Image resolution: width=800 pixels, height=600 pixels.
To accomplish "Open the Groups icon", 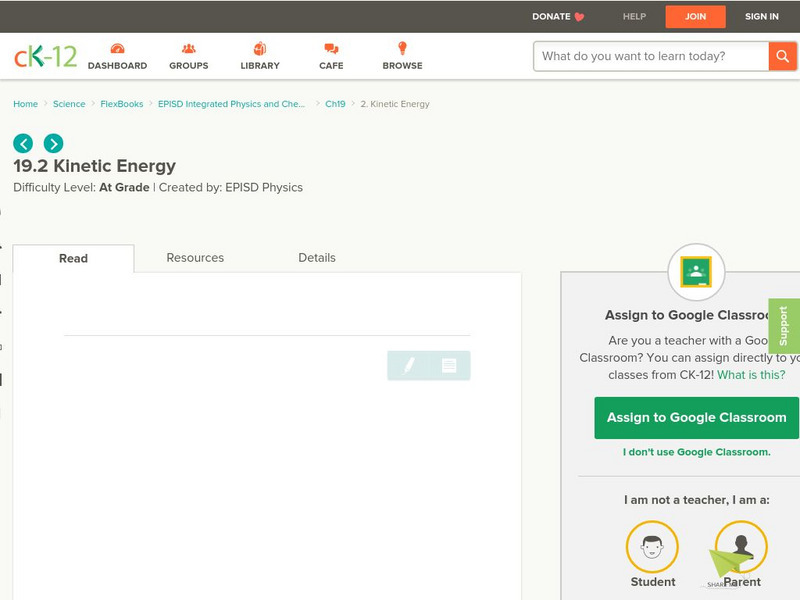I will (188, 50).
